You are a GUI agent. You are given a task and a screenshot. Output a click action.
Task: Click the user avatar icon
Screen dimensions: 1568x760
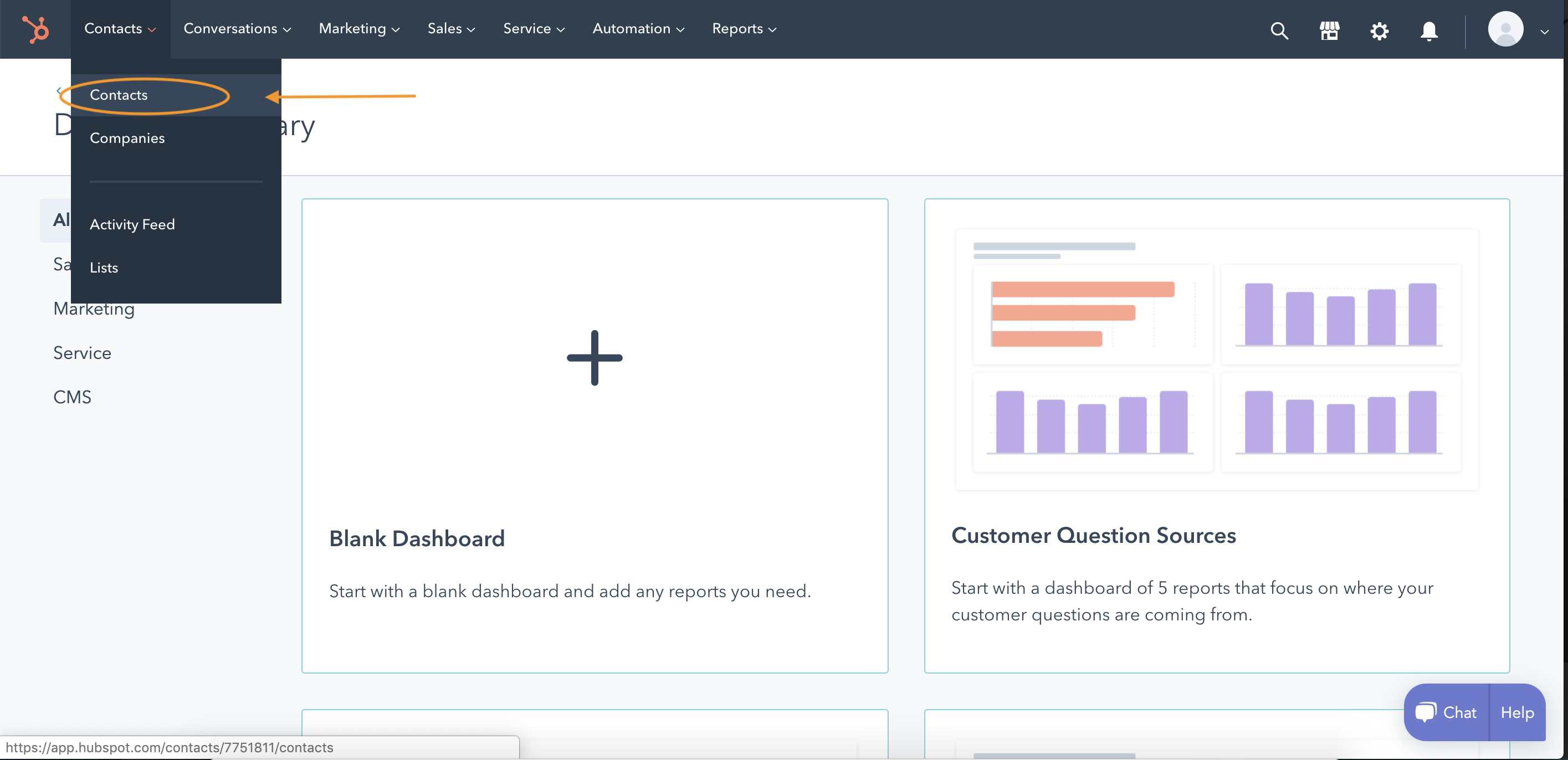tap(1505, 29)
